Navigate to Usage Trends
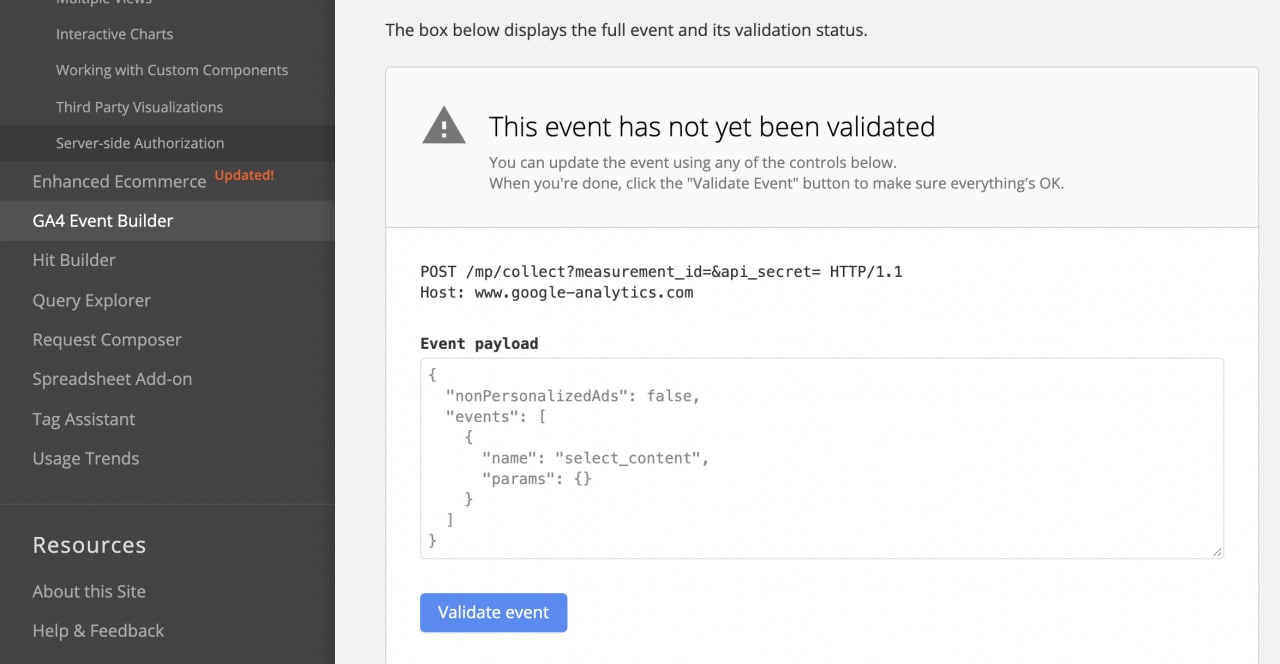This screenshot has height=664, width=1280. (x=86, y=459)
